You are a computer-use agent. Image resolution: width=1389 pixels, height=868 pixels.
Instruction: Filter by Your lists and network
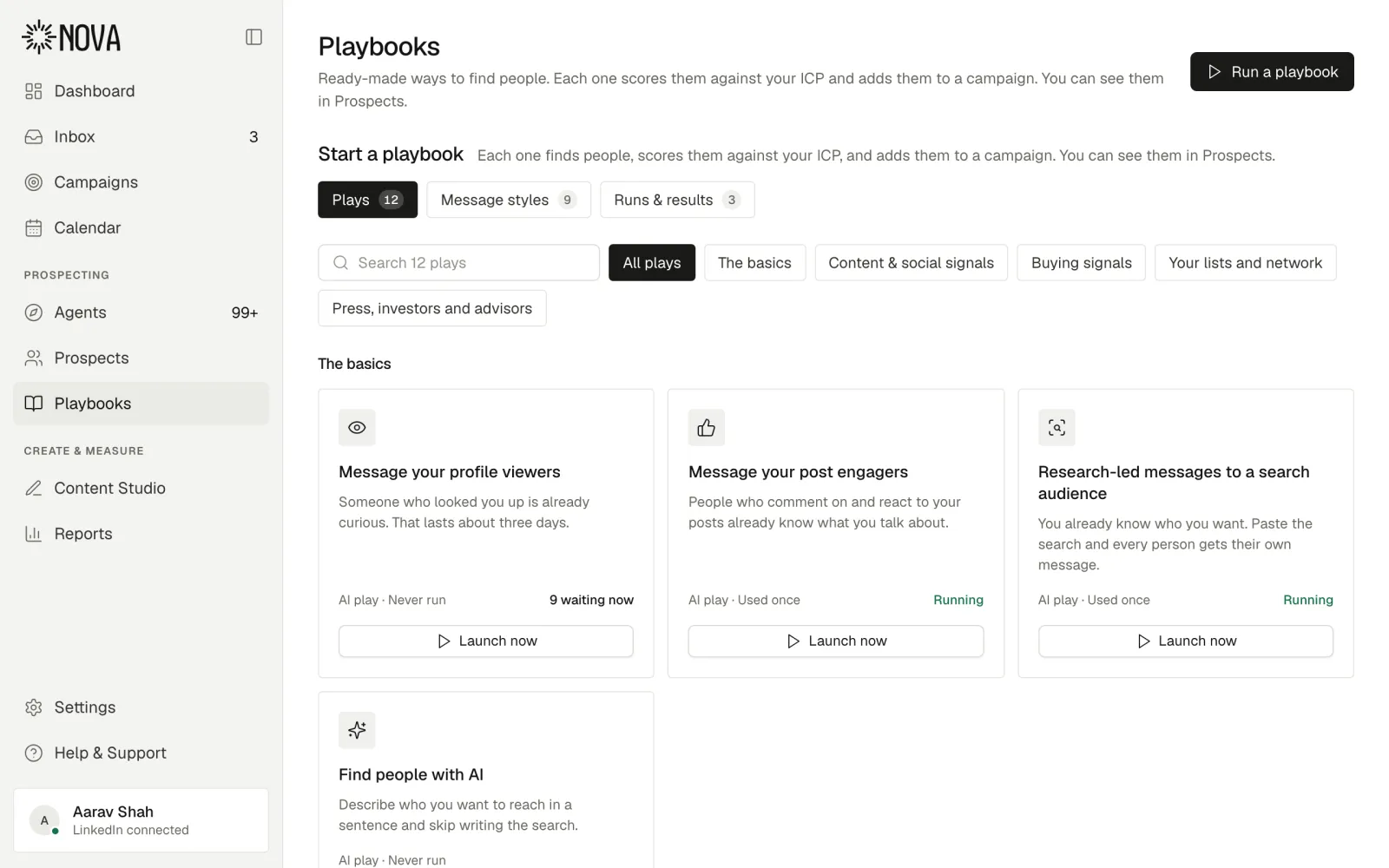pos(1245,263)
